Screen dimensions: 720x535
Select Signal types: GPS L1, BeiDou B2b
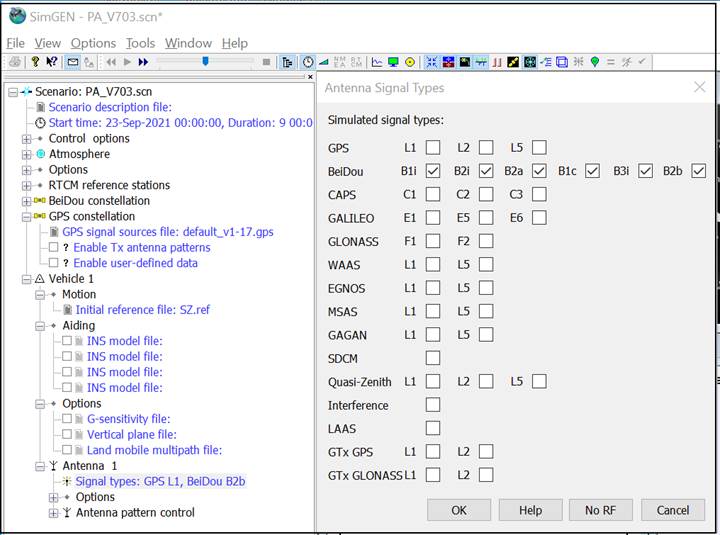click(x=160, y=481)
